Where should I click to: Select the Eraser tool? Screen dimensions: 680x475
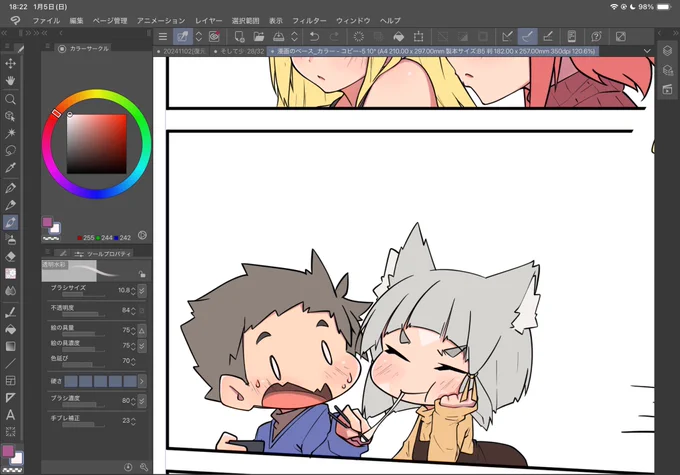tap(10, 256)
